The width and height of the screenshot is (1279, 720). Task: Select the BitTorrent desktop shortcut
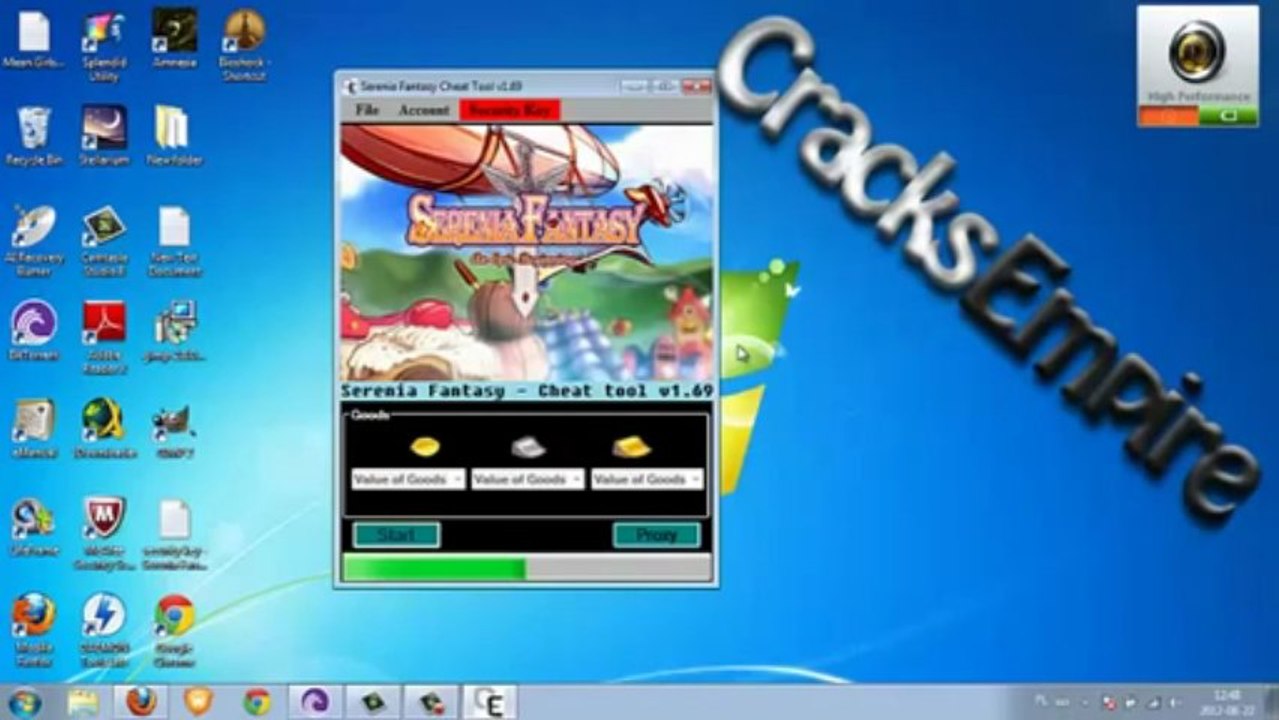34,332
